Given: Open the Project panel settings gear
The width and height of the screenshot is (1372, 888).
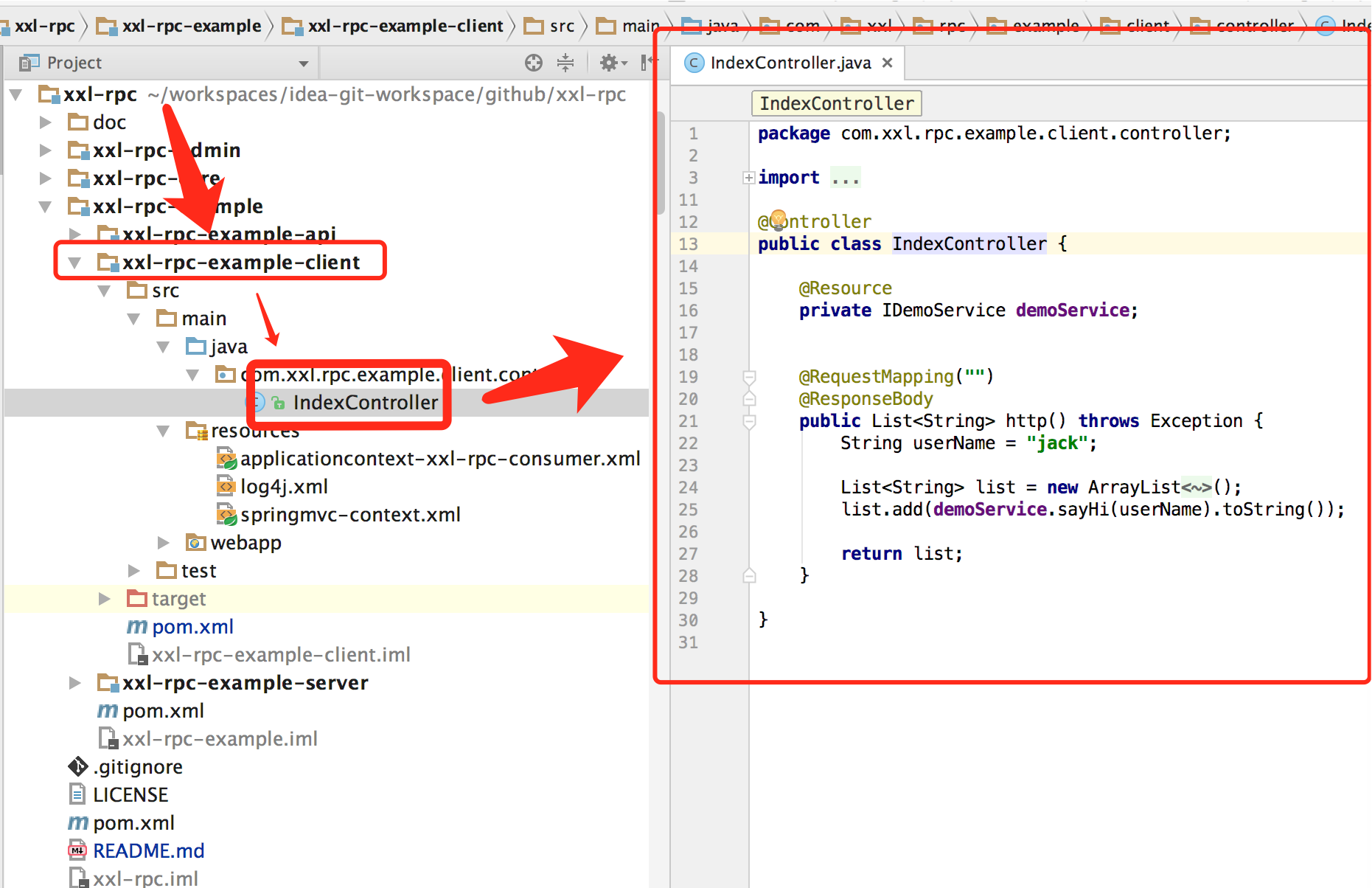Looking at the screenshot, I should (x=613, y=63).
